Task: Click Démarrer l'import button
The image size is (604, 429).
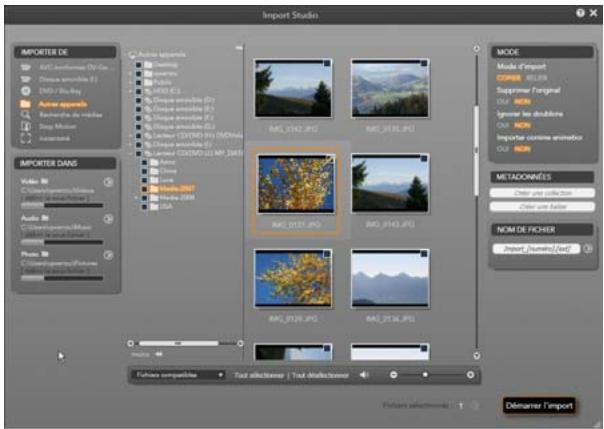Action: point(539,406)
